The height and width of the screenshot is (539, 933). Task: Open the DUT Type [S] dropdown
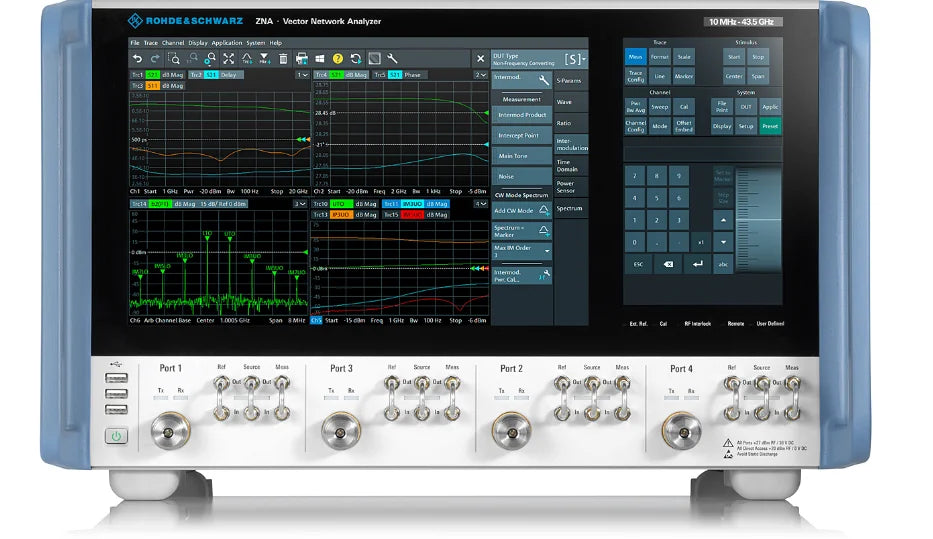575,59
